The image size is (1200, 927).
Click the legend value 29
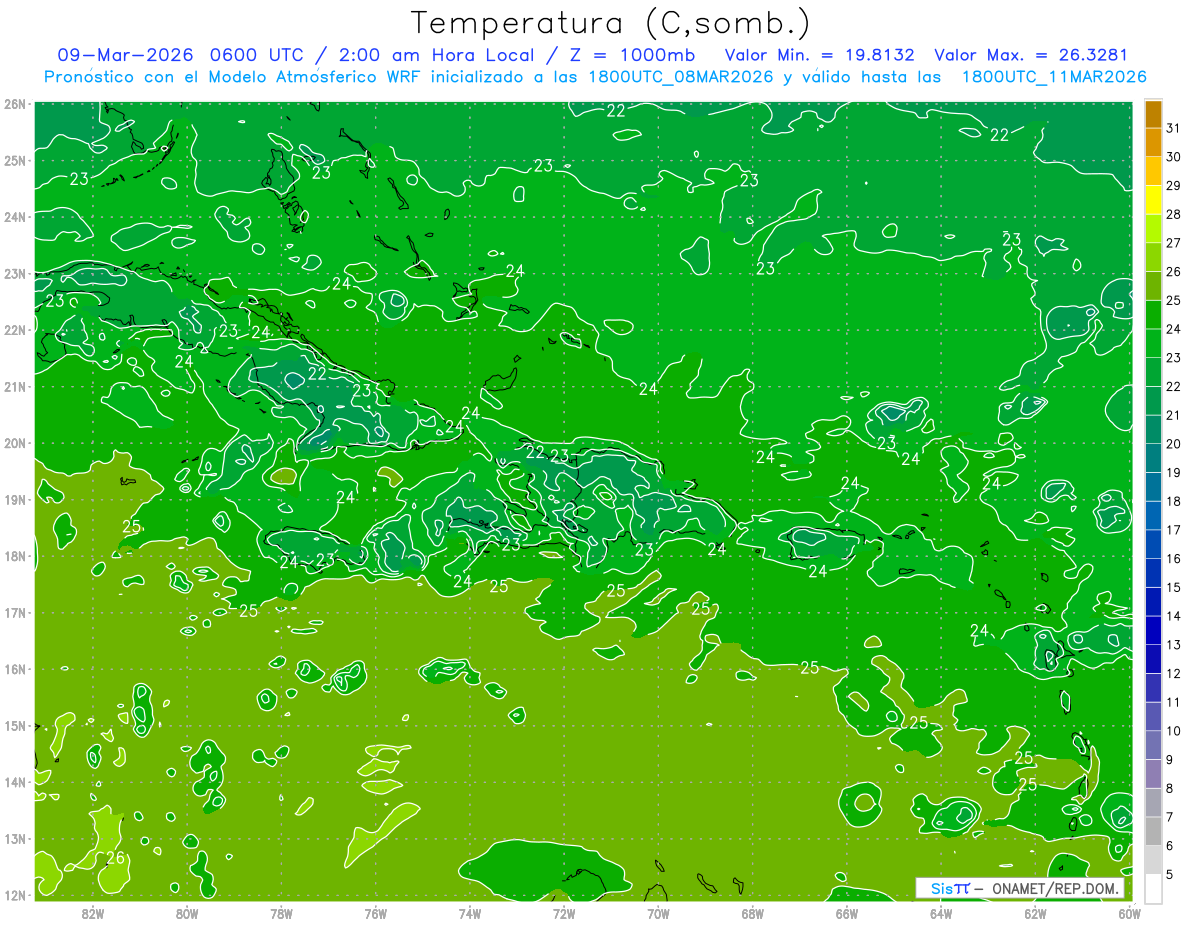click(x=1173, y=186)
